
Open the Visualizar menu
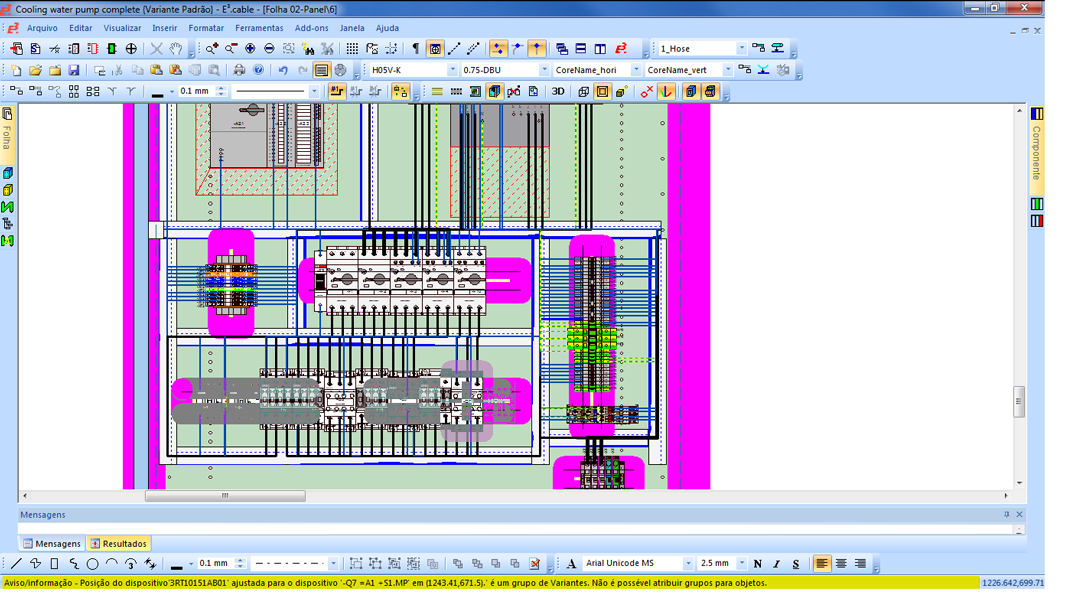(122, 28)
